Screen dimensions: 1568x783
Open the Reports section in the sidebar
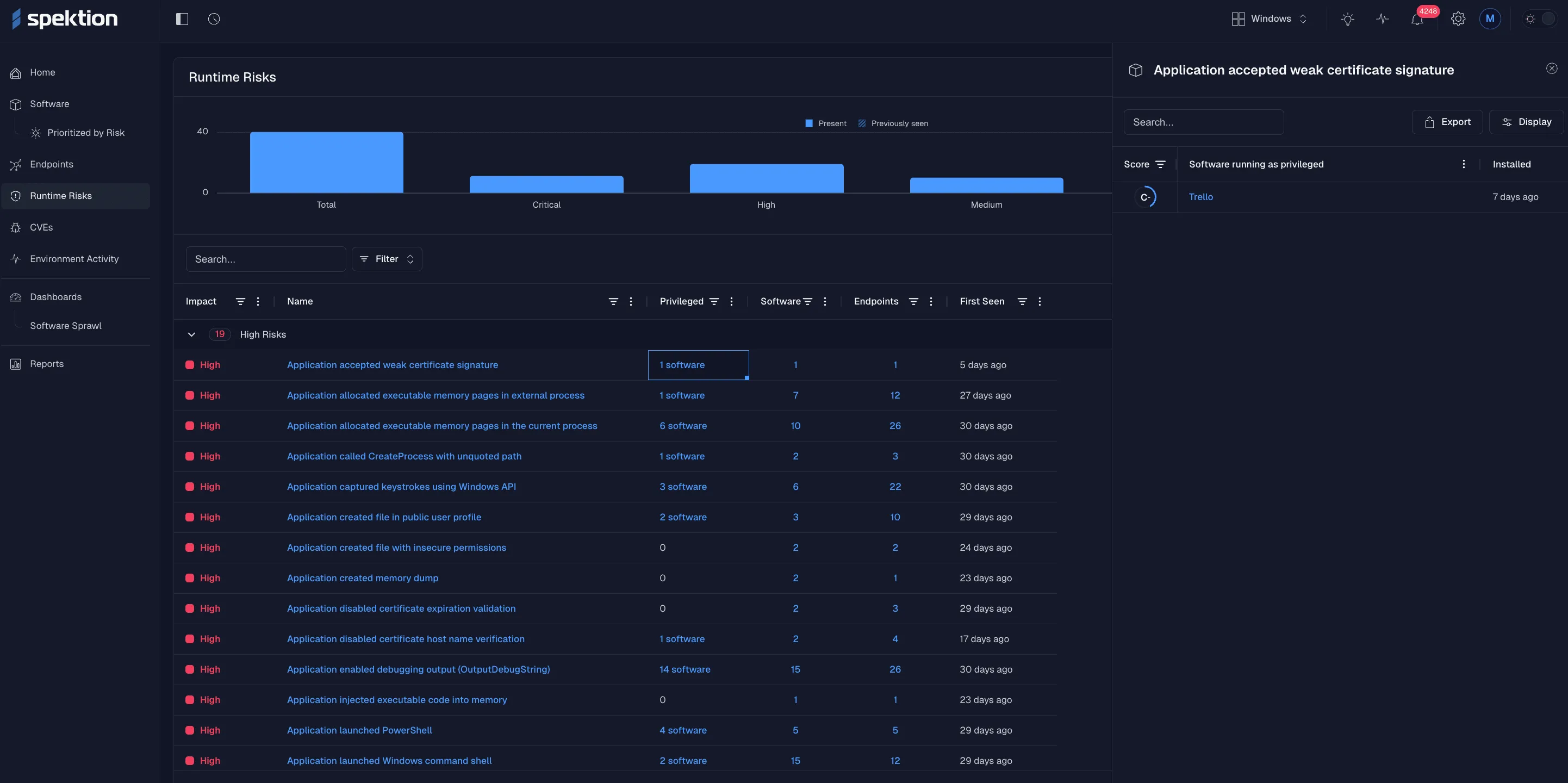[46, 363]
